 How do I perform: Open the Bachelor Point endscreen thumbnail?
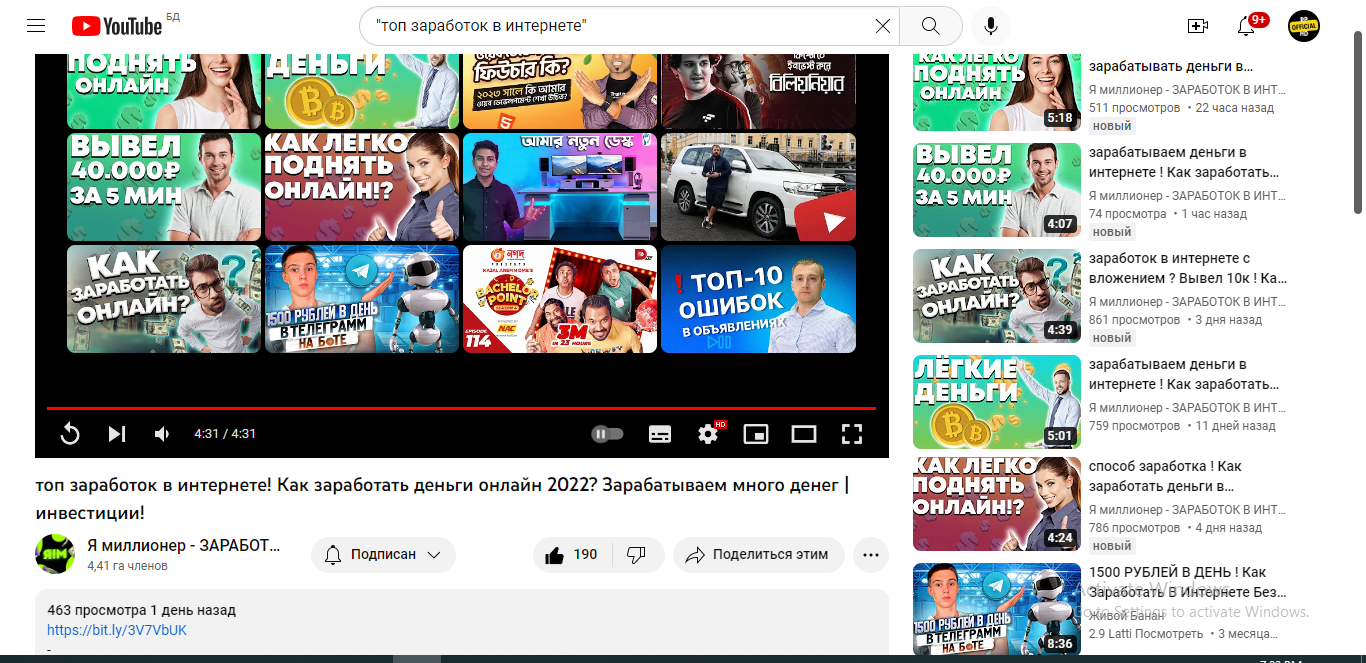tap(560, 299)
